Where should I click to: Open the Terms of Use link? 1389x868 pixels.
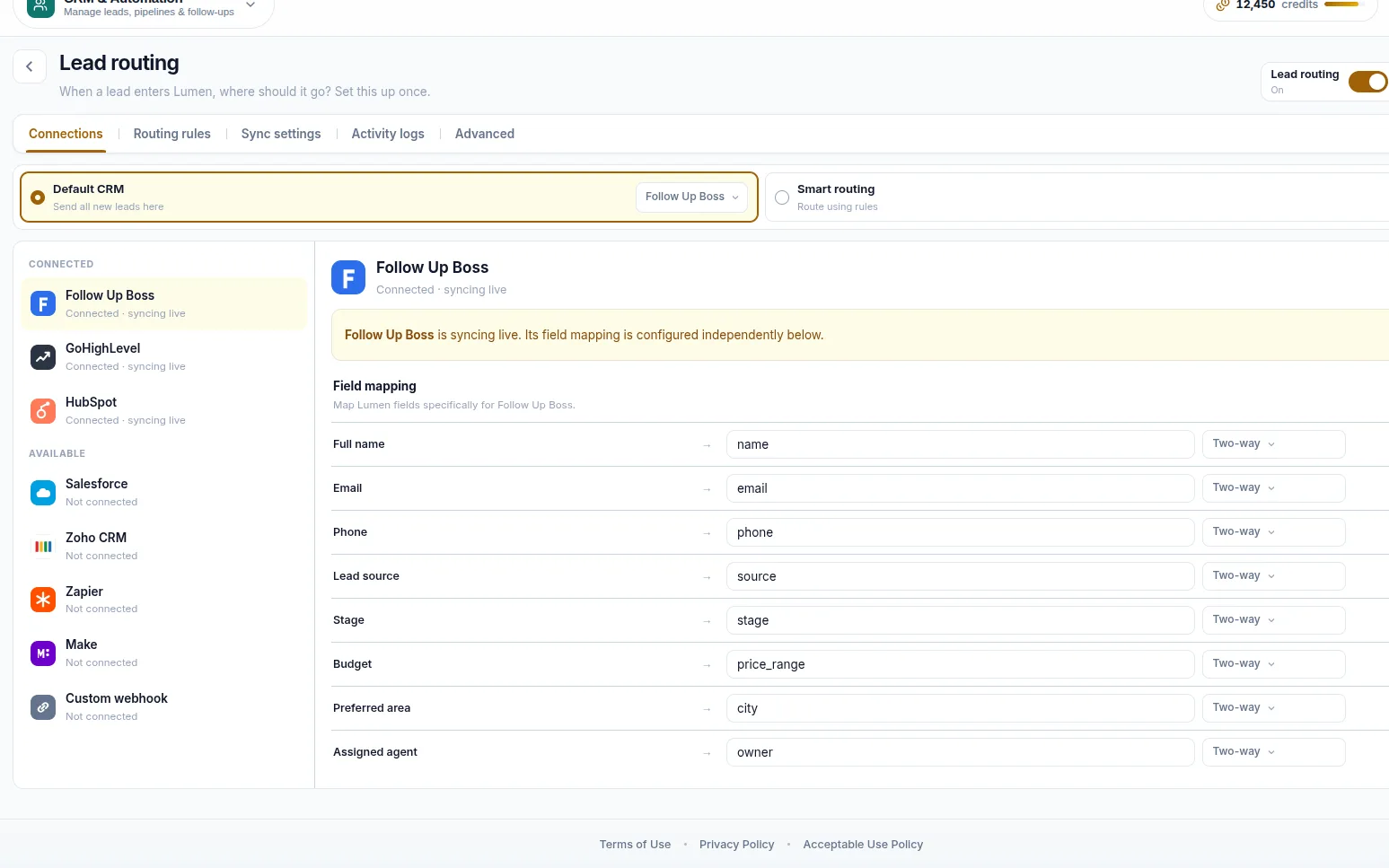635,845
